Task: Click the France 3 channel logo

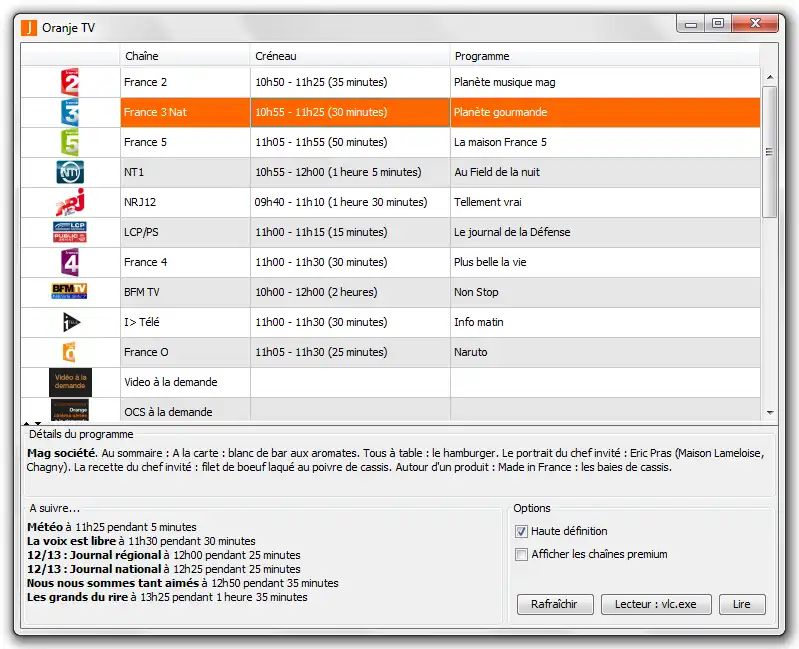Action: [70, 112]
